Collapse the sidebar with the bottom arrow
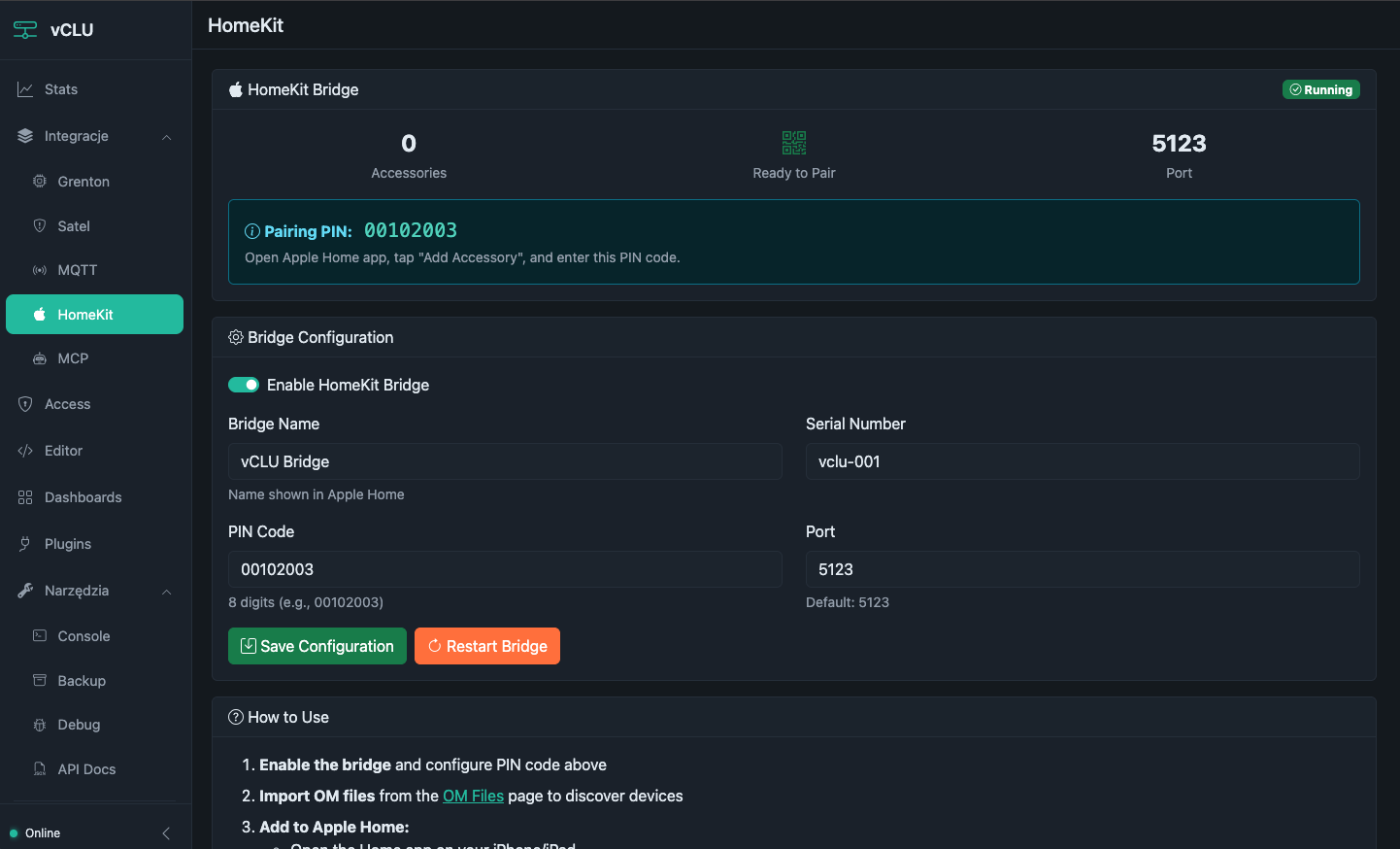The height and width of the screenshot is (849, 1400). [166, 833]
